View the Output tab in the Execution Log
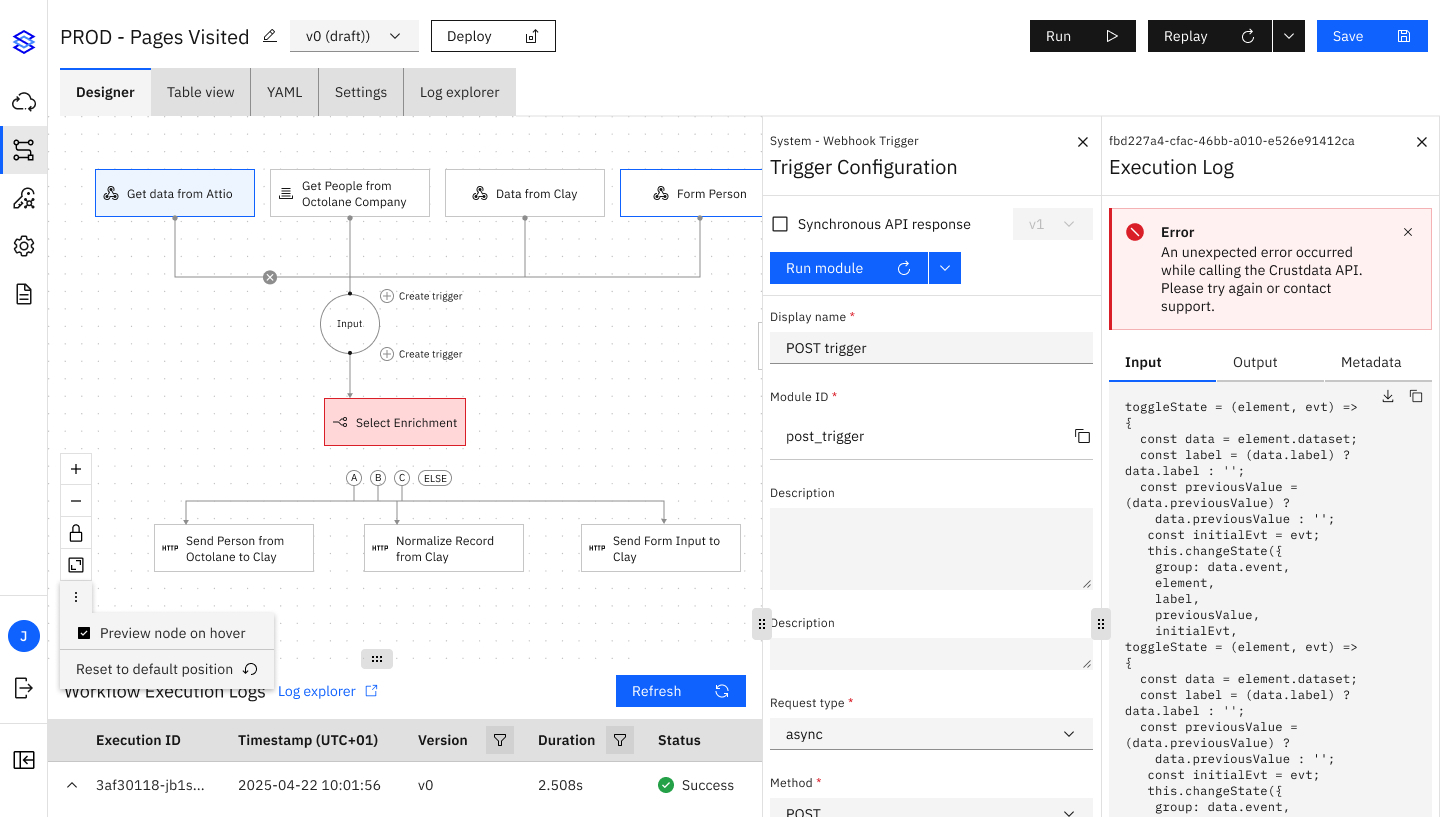Screen dimensions: 1440x817 point(1254,362)
